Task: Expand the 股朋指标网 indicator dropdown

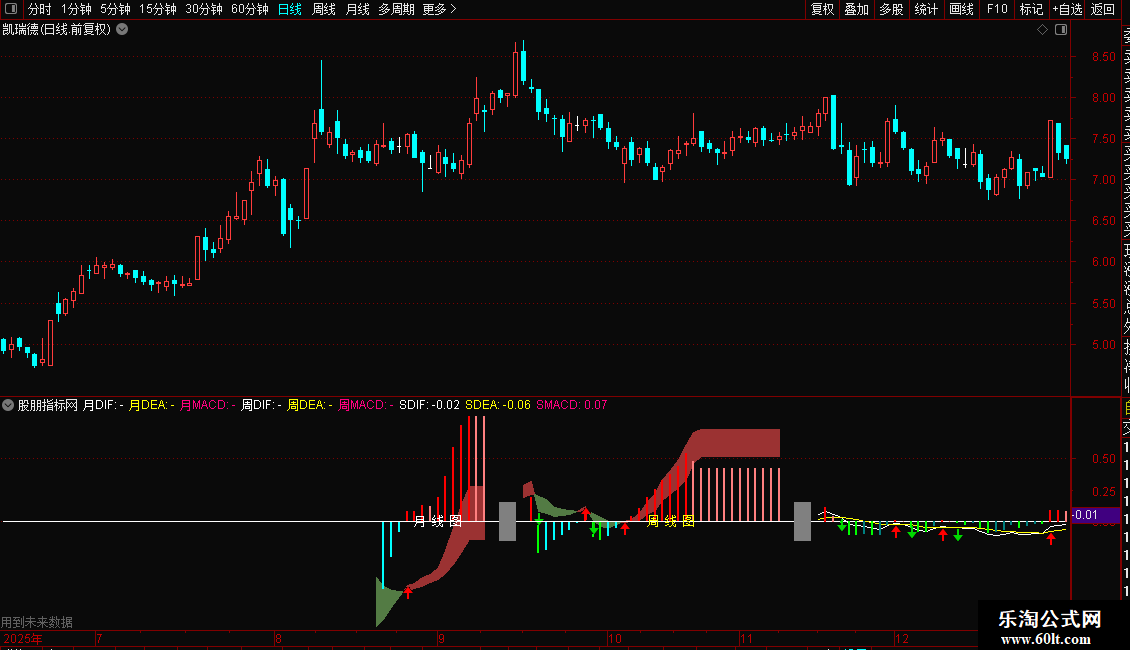Action: [x=8, y=405]
